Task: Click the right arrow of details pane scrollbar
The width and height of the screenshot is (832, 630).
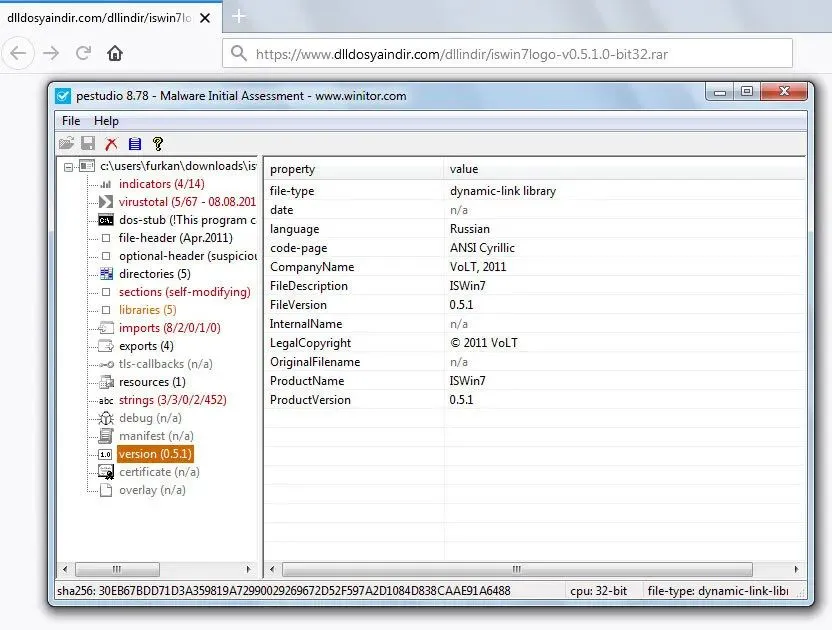Action: click(x=797, y=570)
